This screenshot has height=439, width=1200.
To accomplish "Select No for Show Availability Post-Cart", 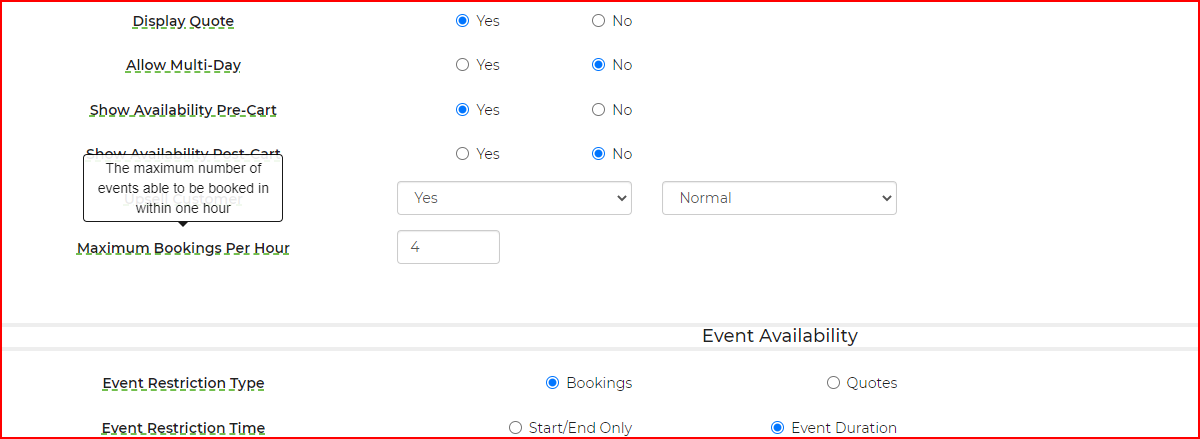I will [598, 154].
